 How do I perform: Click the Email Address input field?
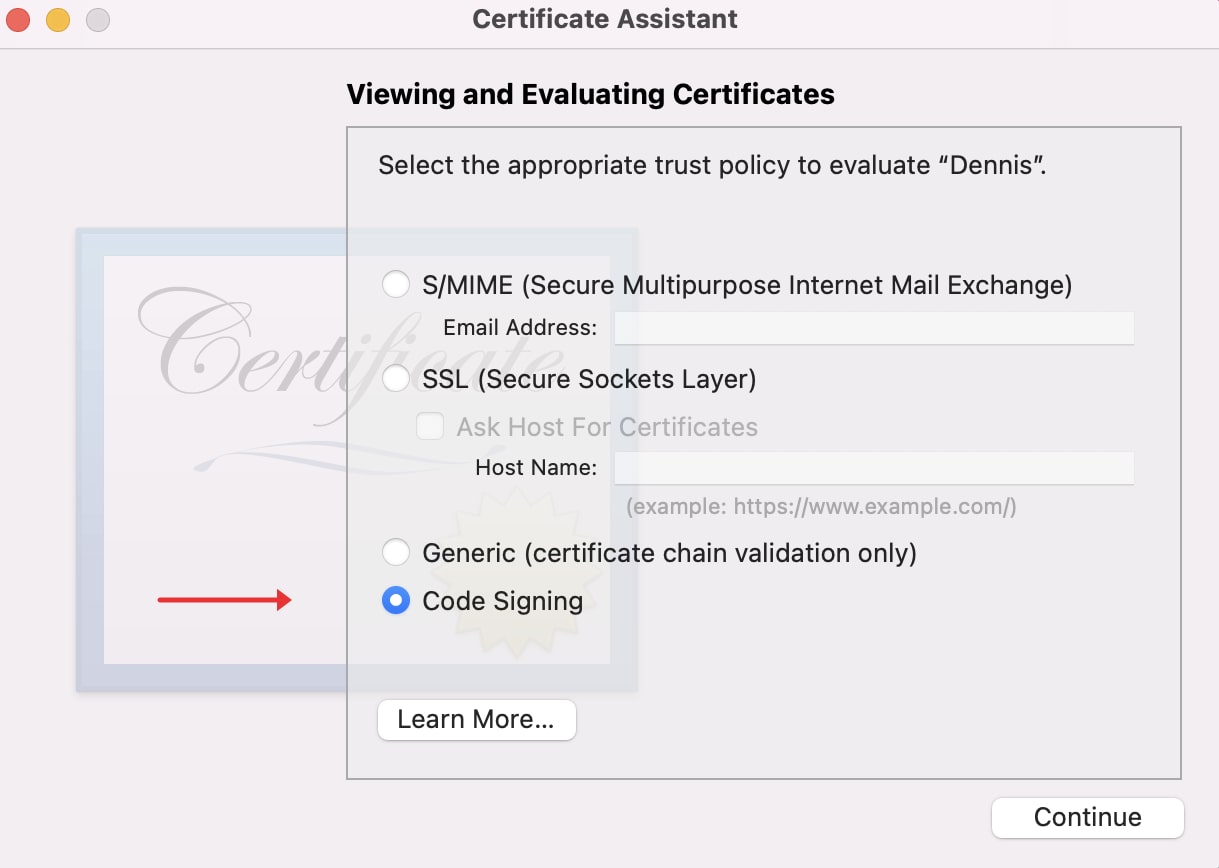pyautogui.click(x=873, y=328)
